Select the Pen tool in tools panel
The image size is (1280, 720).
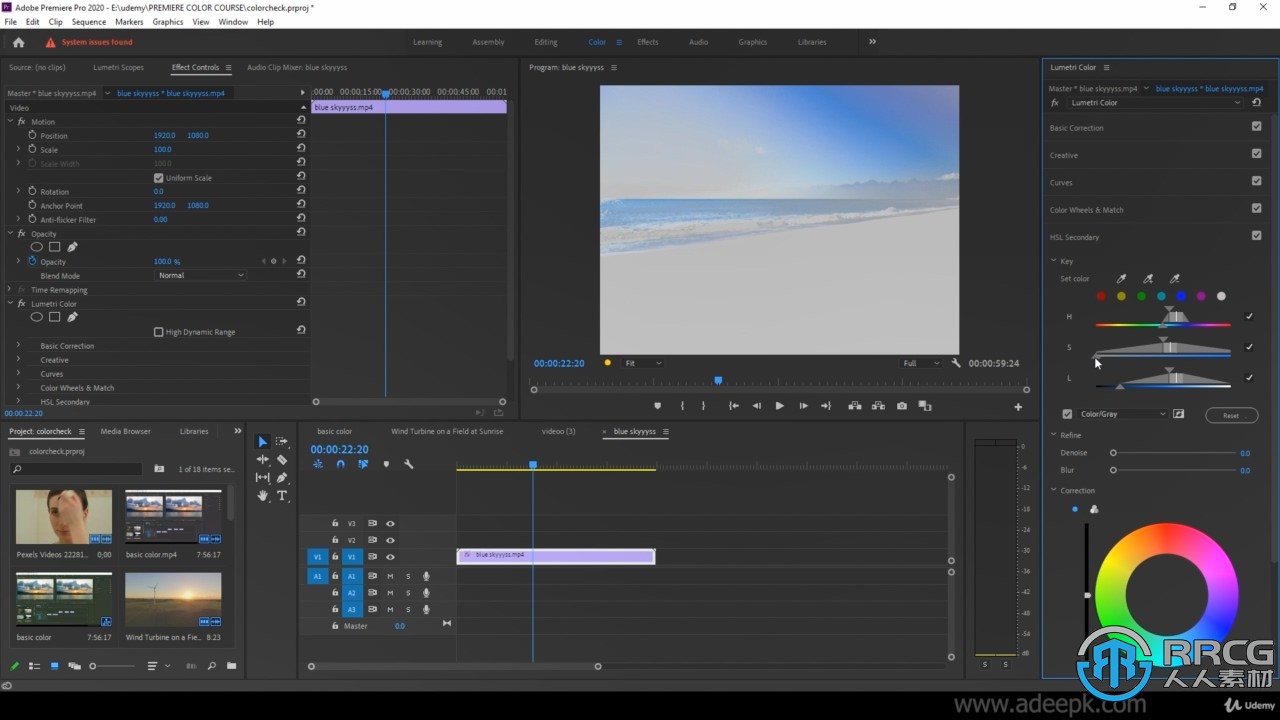[x=282, y=477]
